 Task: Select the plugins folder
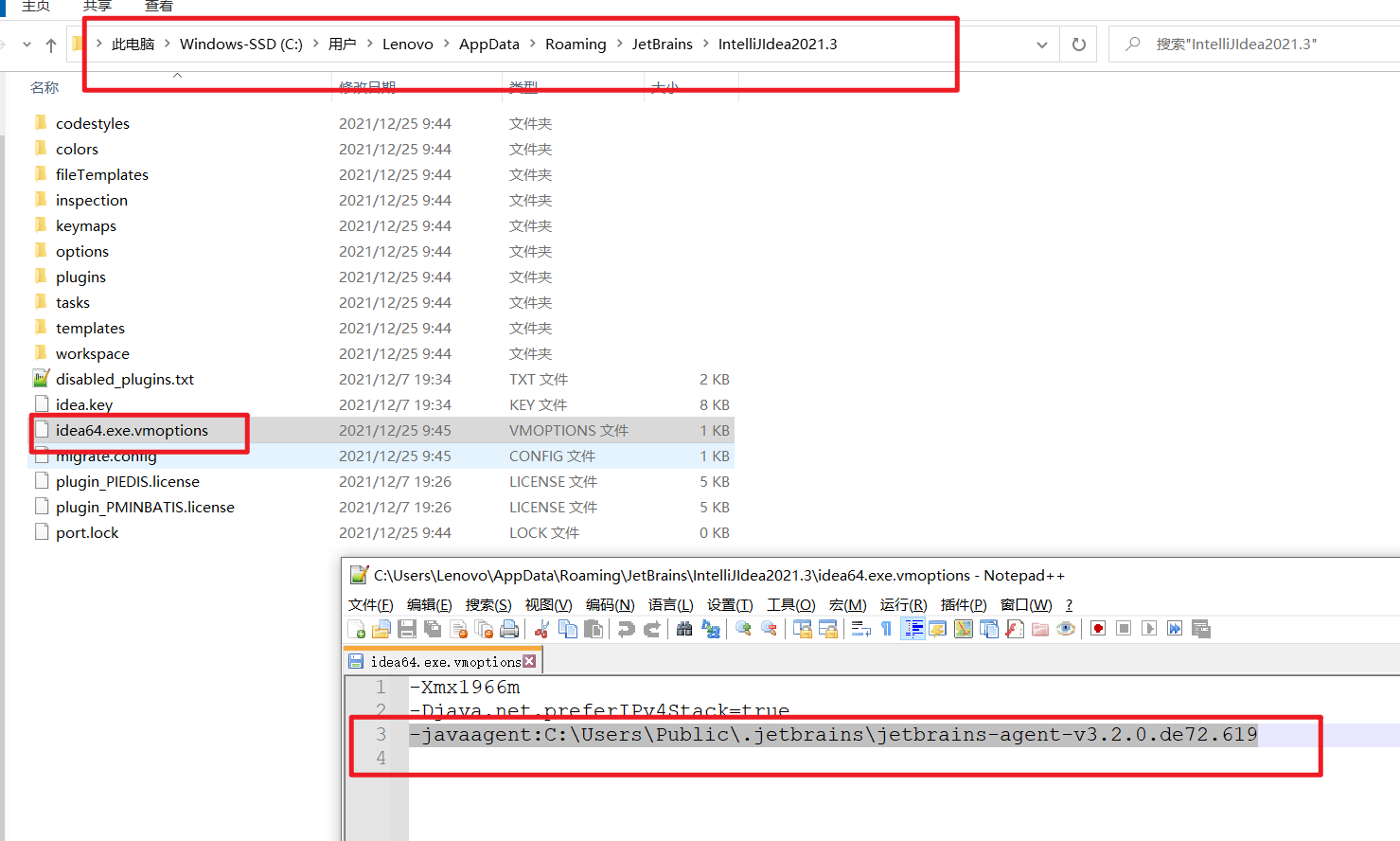tap(80, 277)
